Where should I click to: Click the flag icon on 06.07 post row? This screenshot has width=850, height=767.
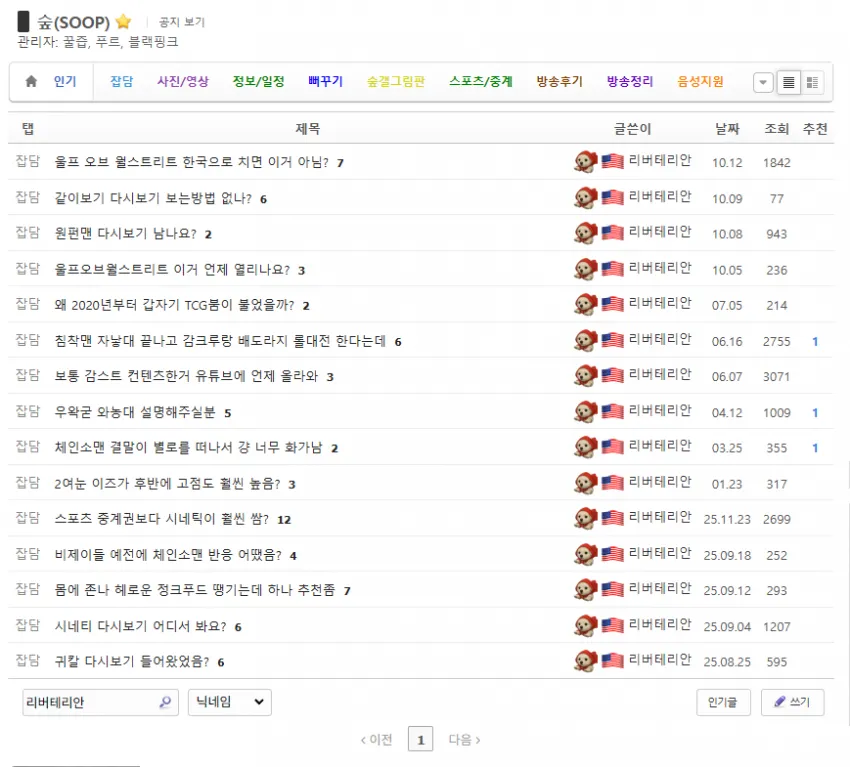(613, 376)
